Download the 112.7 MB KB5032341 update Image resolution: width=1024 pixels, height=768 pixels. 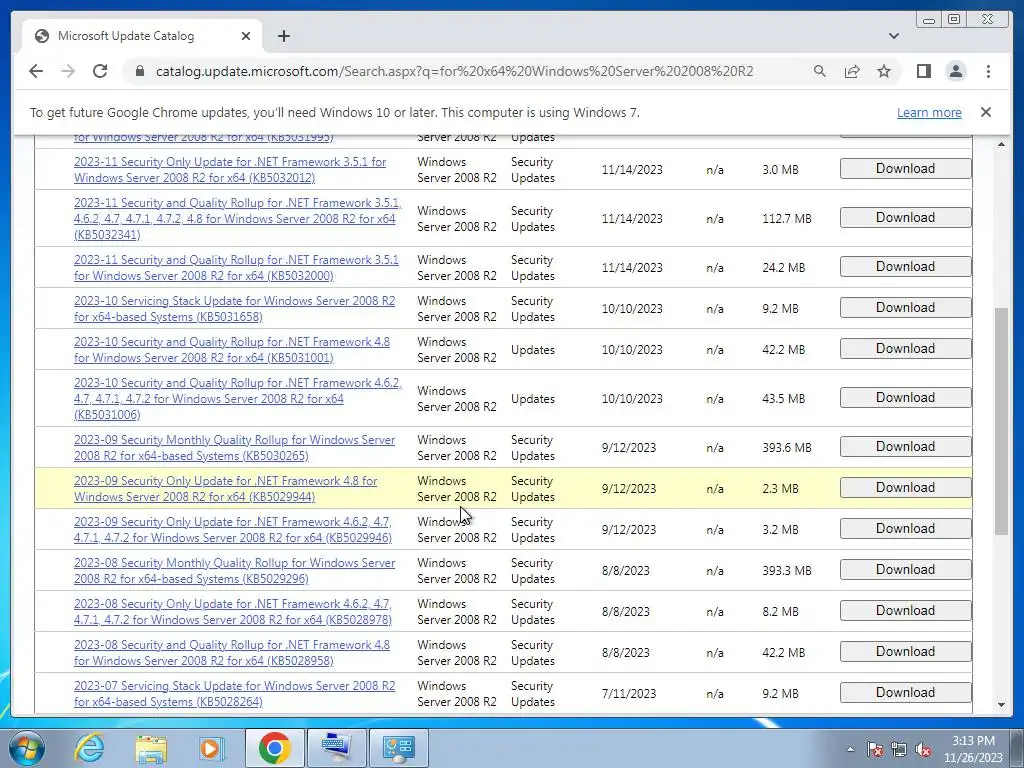[x=905, y=217]
